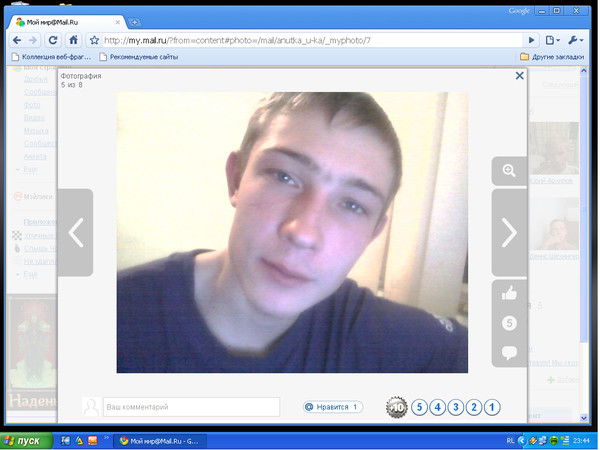Go to the previous photo arrow
Image resolution: width=600 pixels, height=450 pixels.
pos(75,232)
